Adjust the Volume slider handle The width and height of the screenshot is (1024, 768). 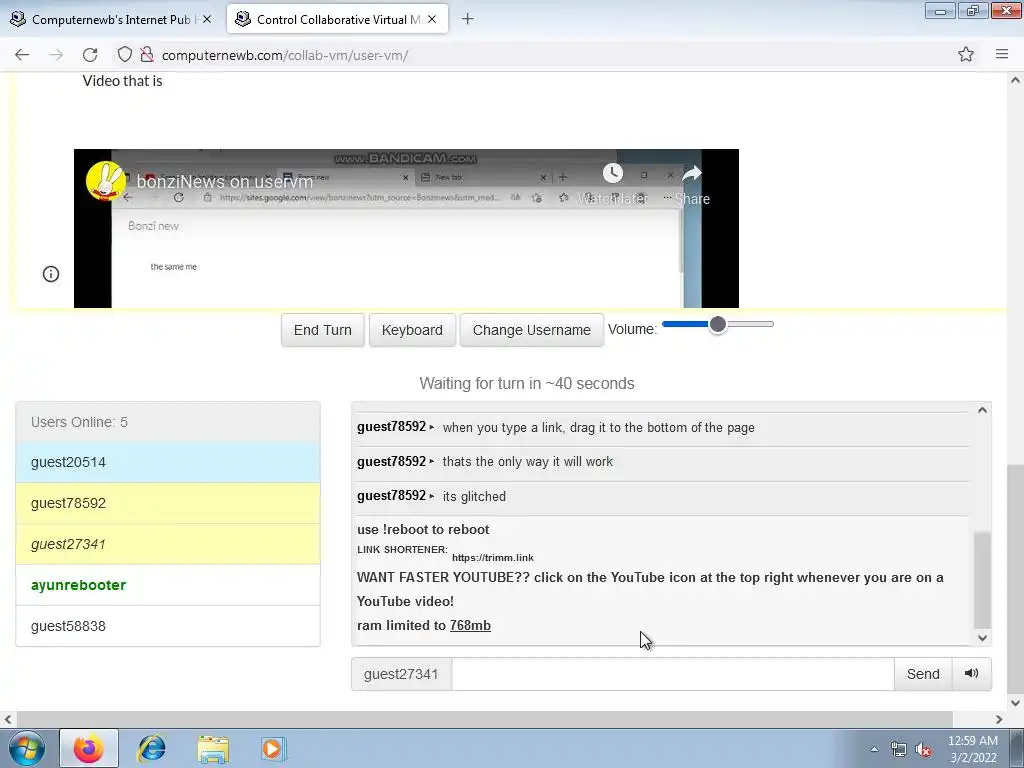click(x=718, y=324)
